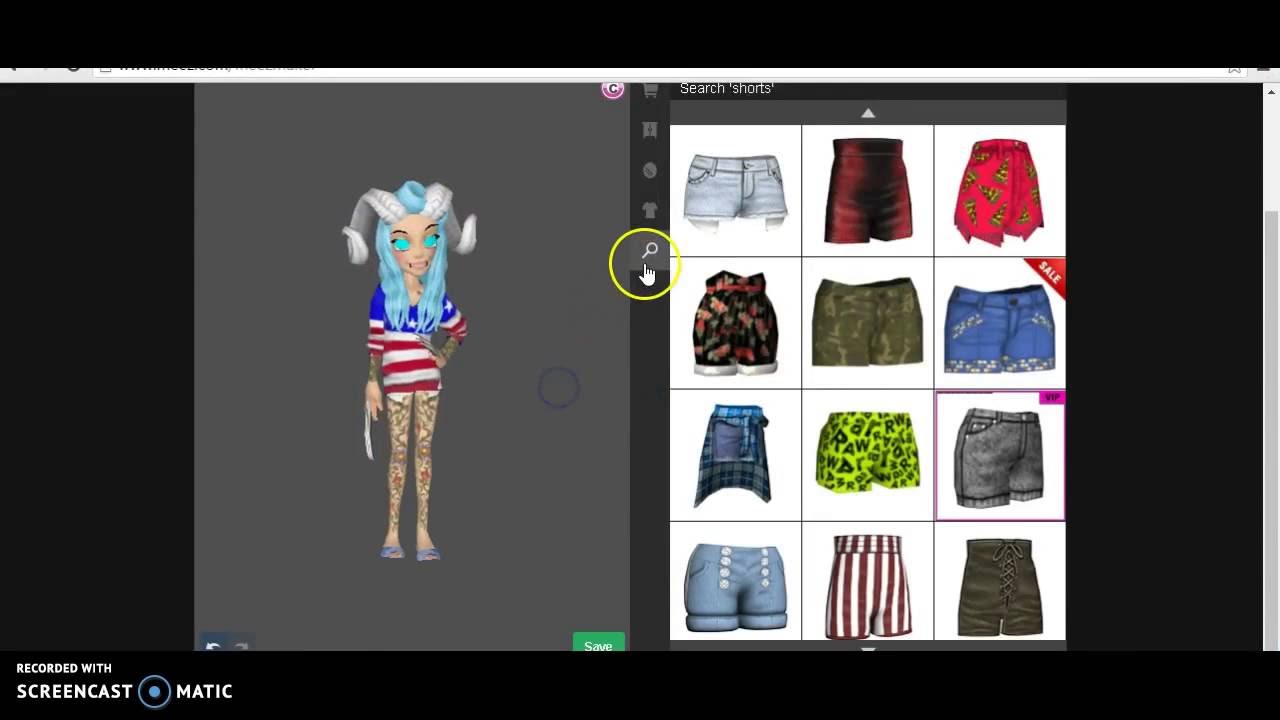Screen dimensions: 1280x720
Task: Pick the olive lace-up shorts
Action: coord(999,581)
